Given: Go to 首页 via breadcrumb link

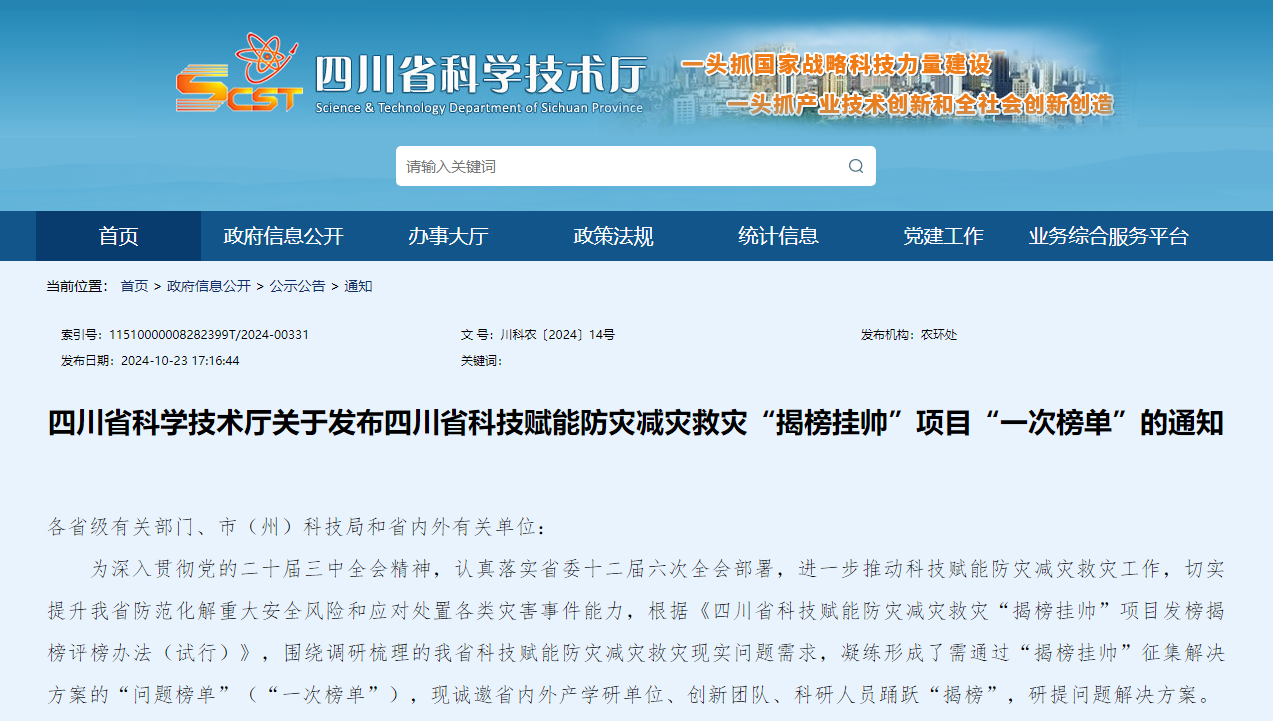Looking at the screenshot, I should pyautogui.click(x=134, y=286).
